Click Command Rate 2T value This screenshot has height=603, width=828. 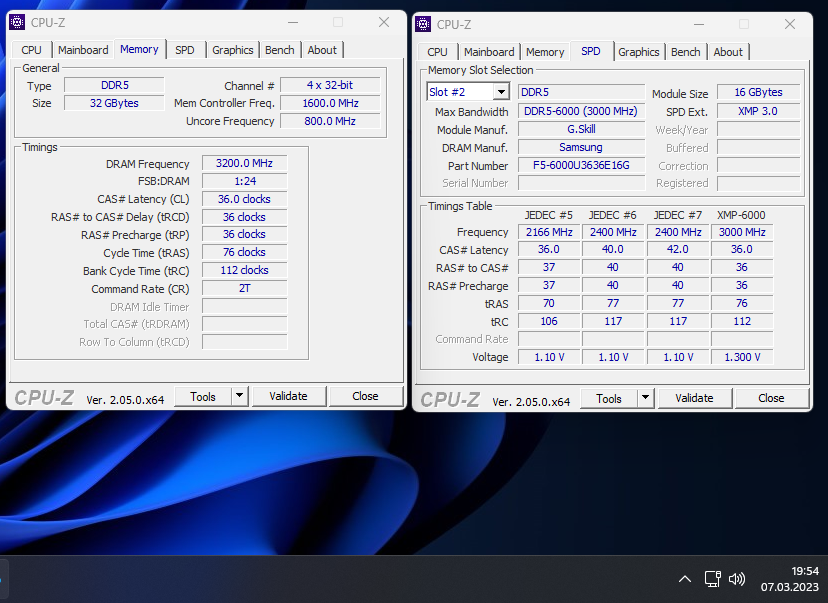point(244,288)
